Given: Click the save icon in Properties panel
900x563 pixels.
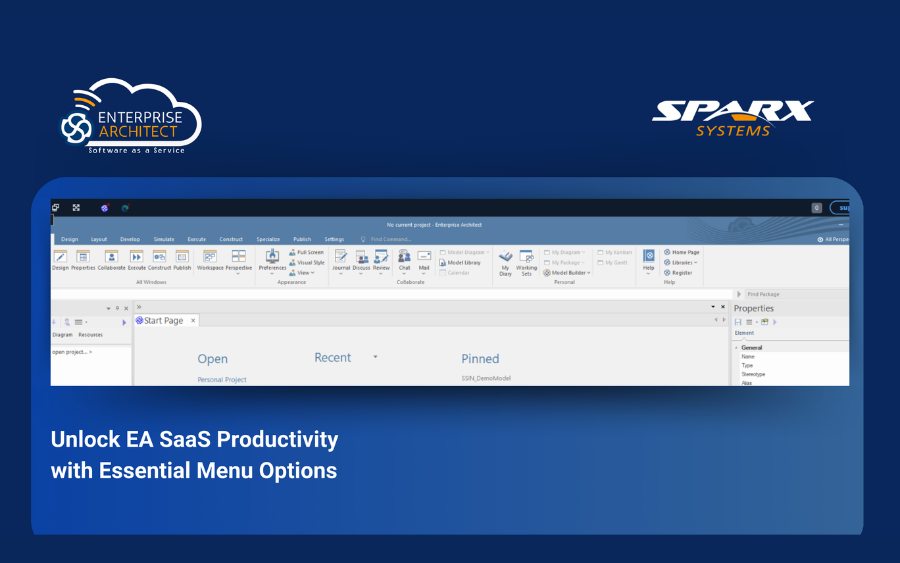Looking at the screenshot, I should pyautogui.click(x=738, y=322).
